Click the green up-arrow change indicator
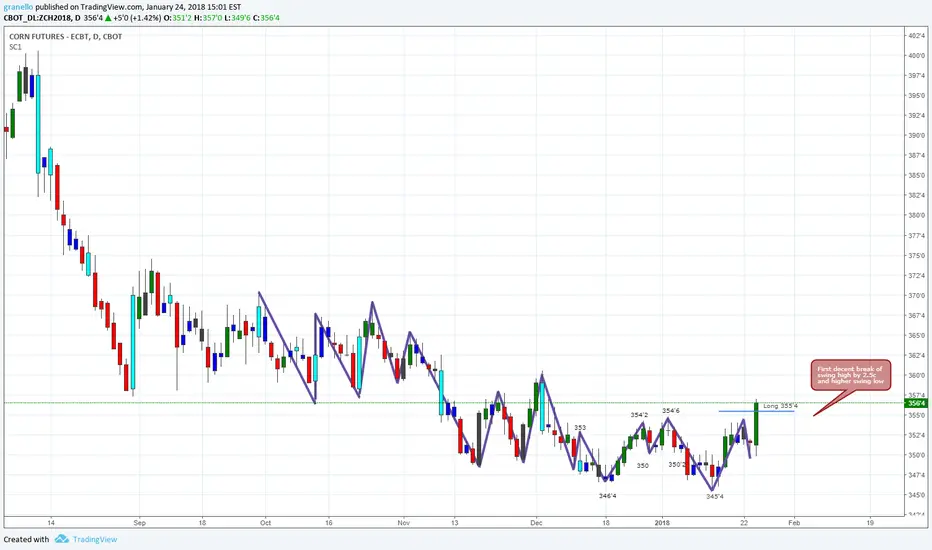932x550 pixels. pyautogui.click(x=108, y=18)
